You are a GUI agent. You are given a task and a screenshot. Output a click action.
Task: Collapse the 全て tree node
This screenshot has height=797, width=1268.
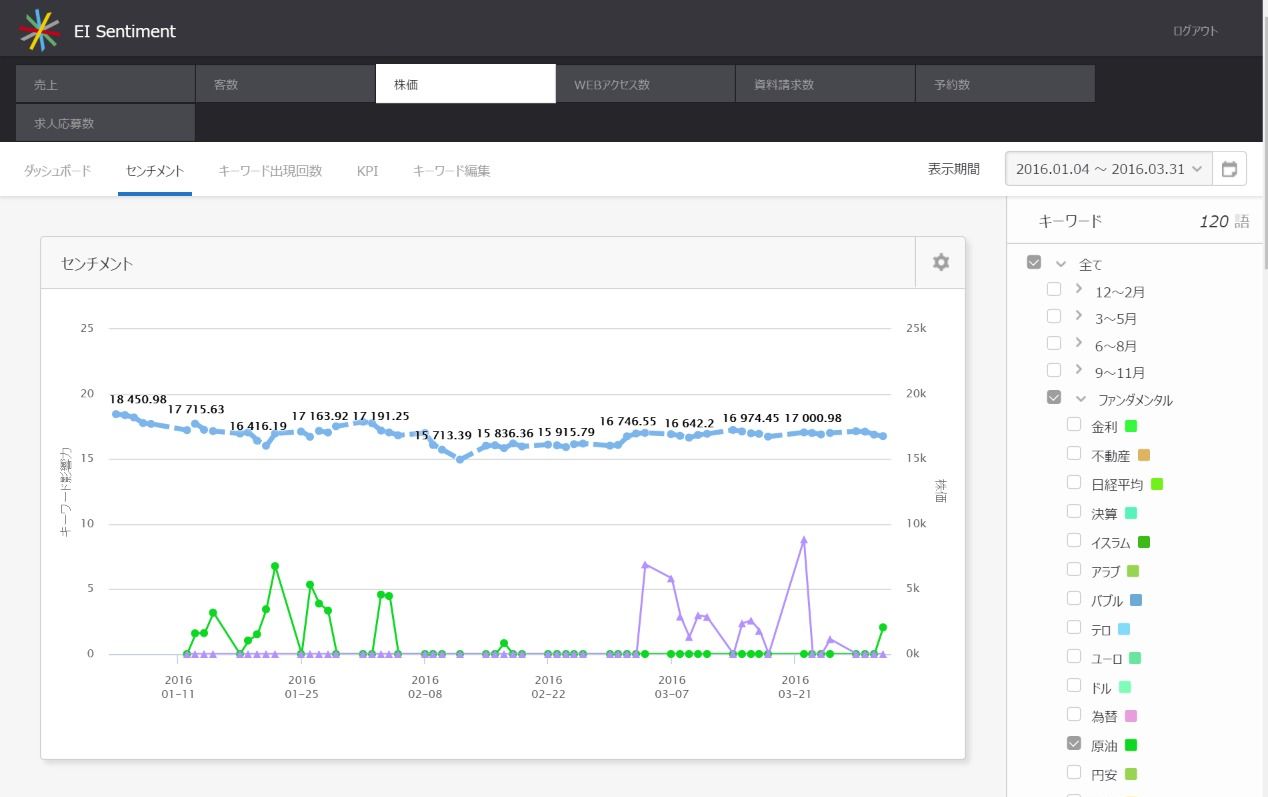click(1061, 264)
